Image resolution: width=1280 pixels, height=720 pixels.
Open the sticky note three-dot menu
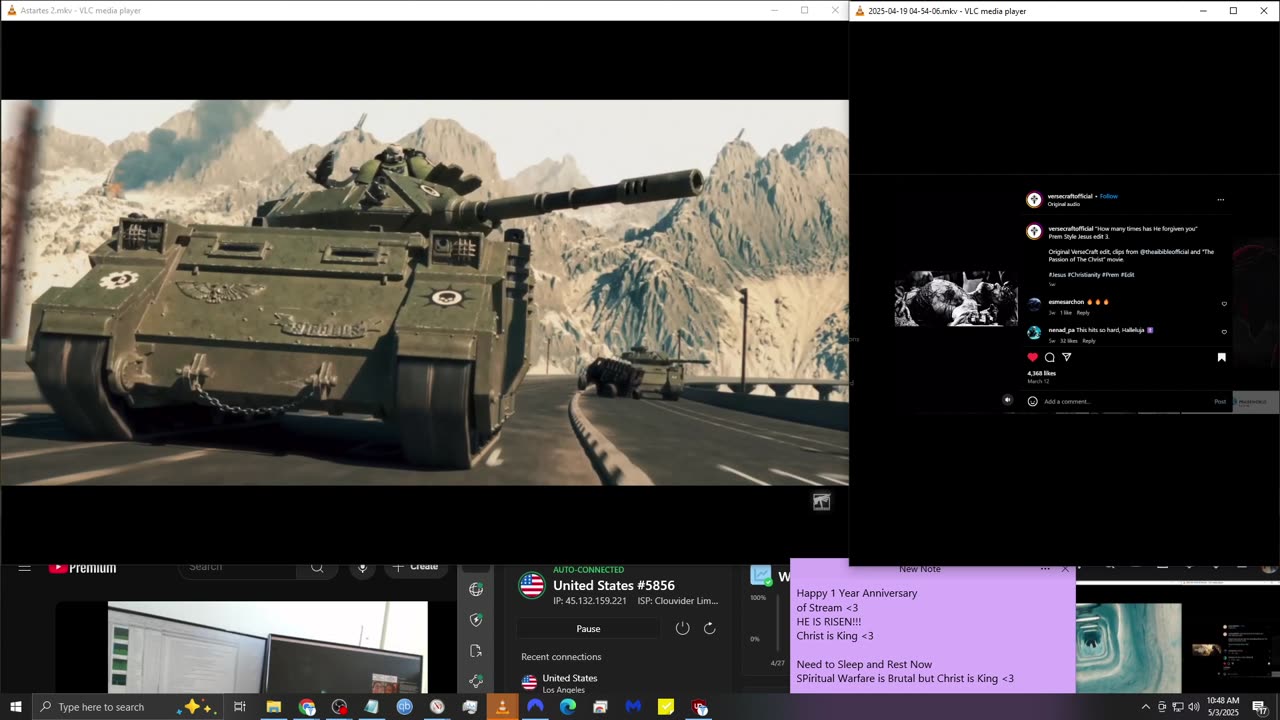click(x=1045, y=569)
